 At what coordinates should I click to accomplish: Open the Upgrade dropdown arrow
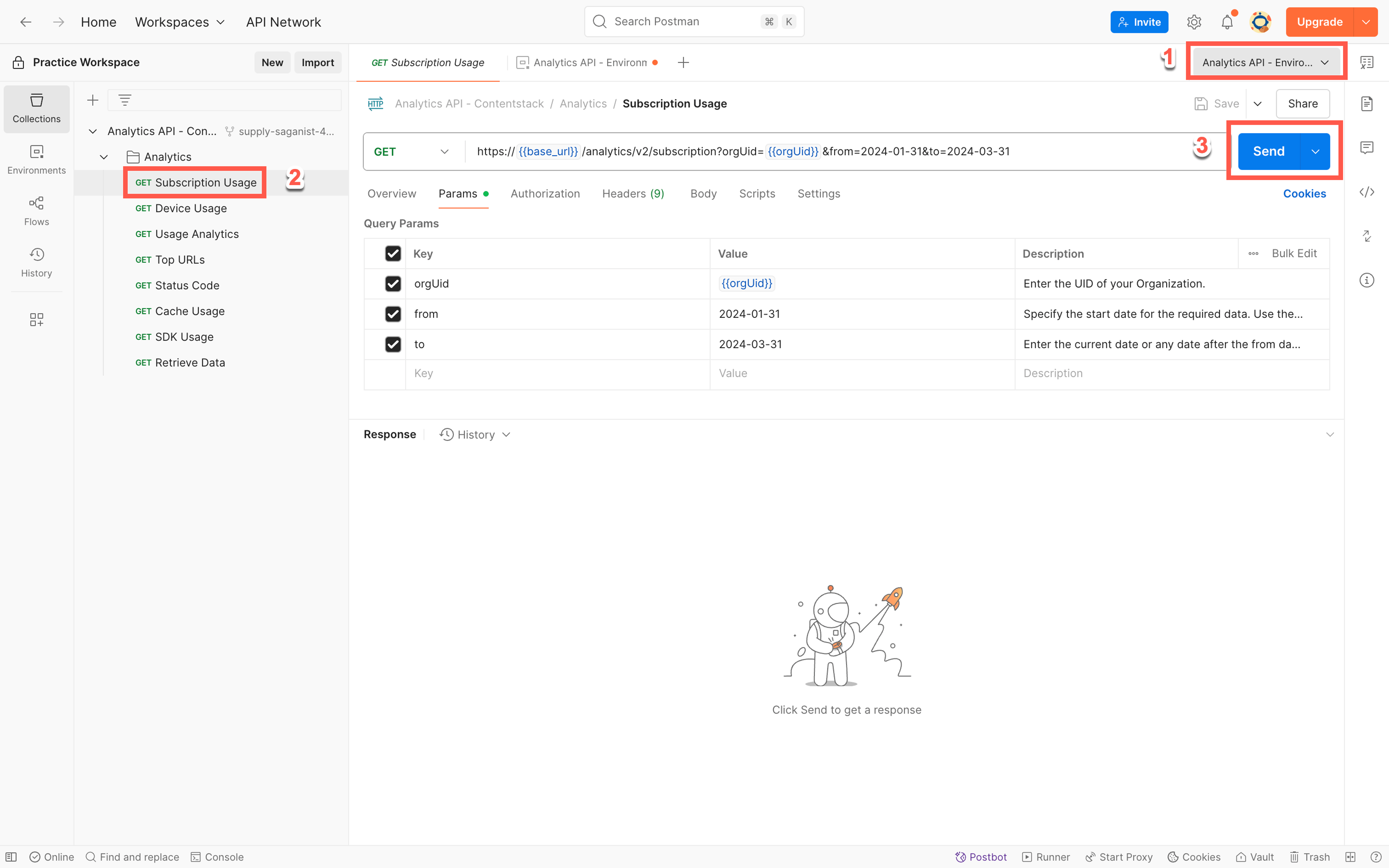[x=1365, y=22]
